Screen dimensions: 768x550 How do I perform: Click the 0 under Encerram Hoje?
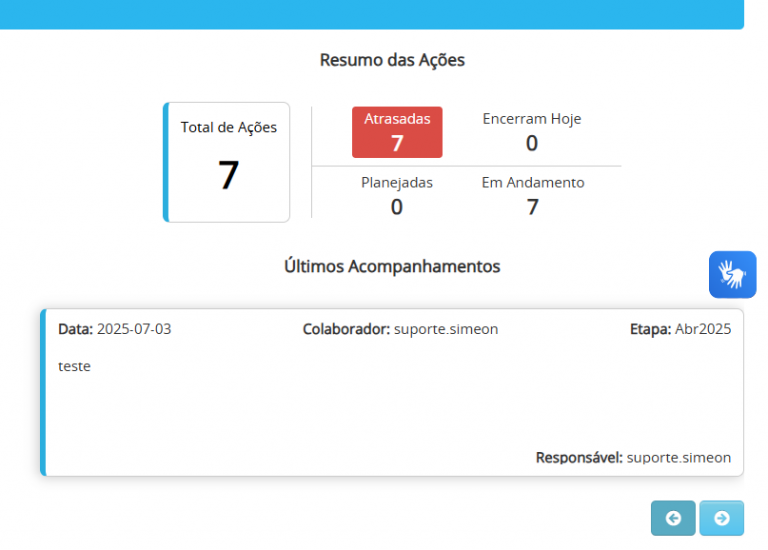pyautogui.click(x=531, y=143)
